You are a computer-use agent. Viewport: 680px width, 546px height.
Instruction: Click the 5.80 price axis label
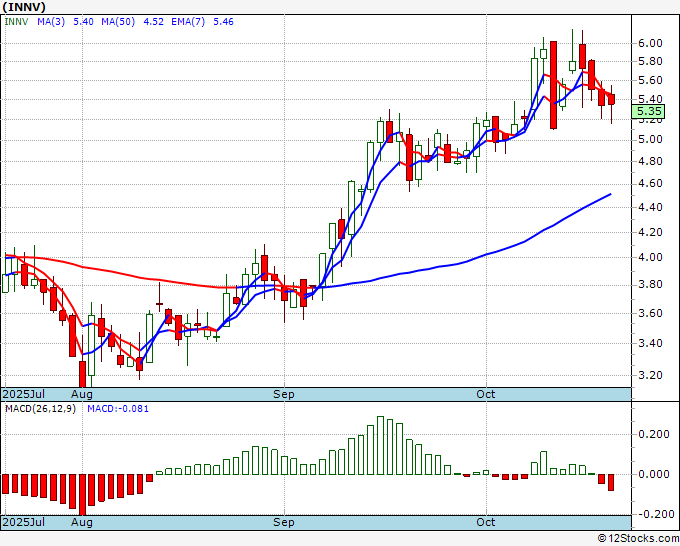(650, 62)
